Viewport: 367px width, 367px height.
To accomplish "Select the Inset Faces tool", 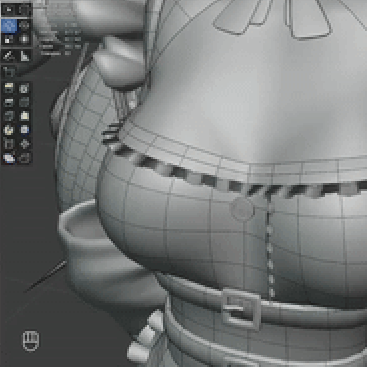I will 24,88.
